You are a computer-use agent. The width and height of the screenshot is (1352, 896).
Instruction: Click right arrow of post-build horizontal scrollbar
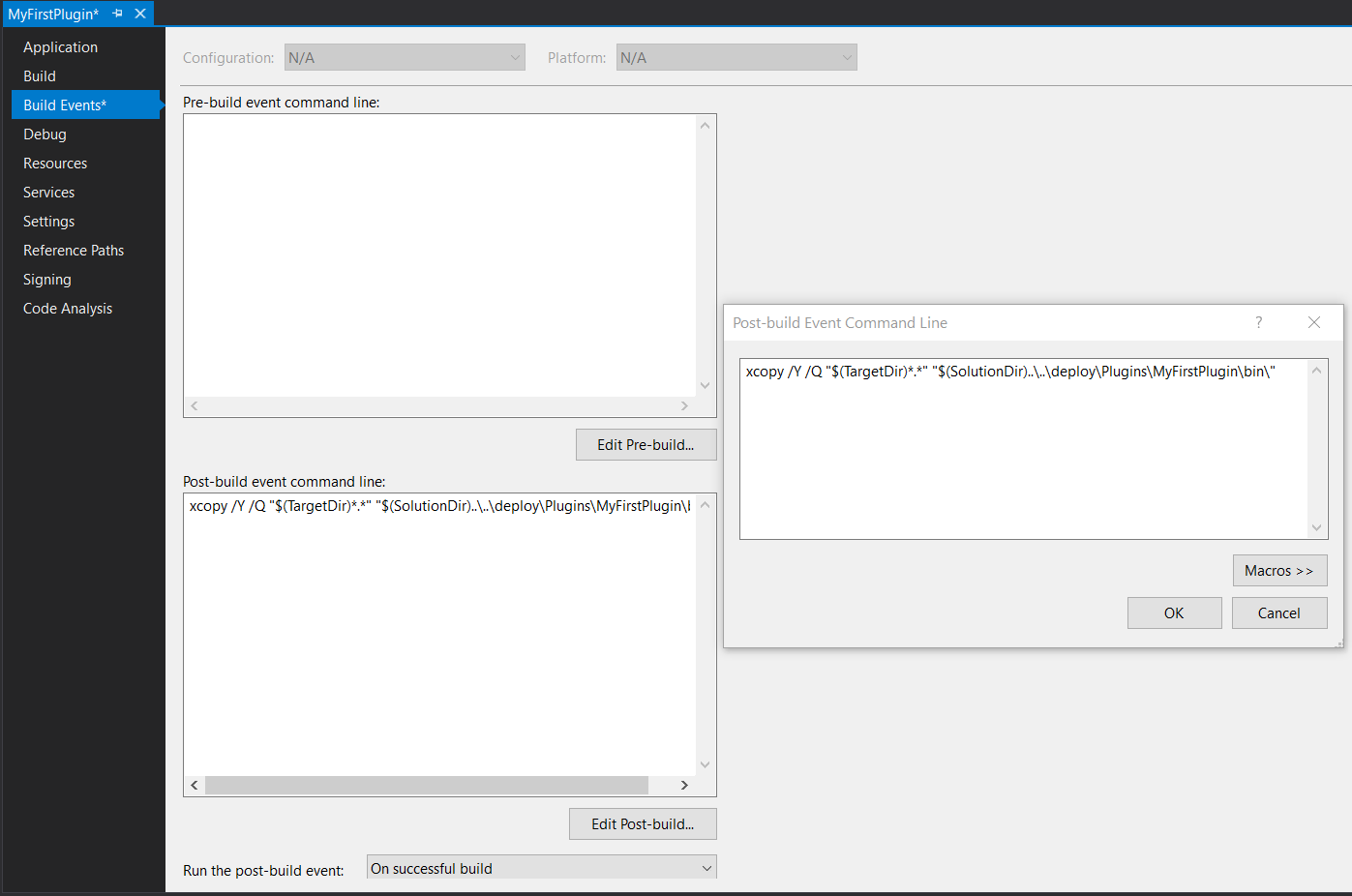click(684, 785)
